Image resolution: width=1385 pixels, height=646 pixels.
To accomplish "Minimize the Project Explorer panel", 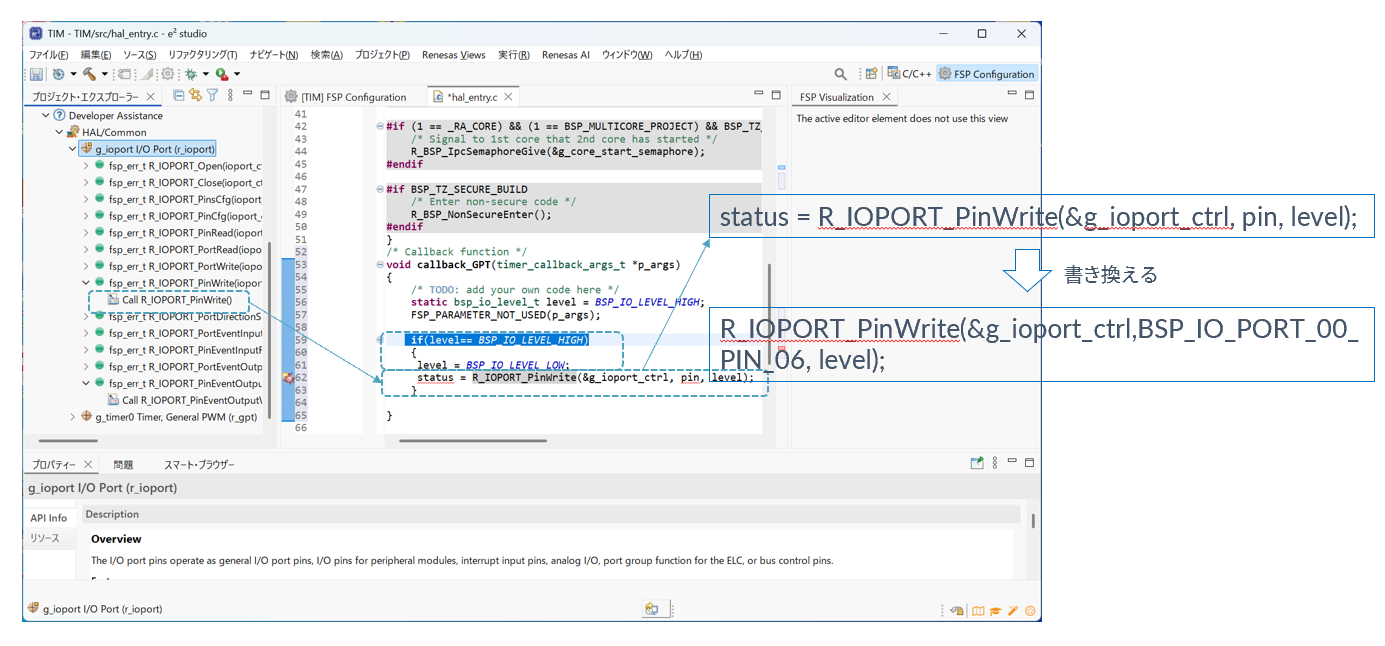I will tap(249, 95).
